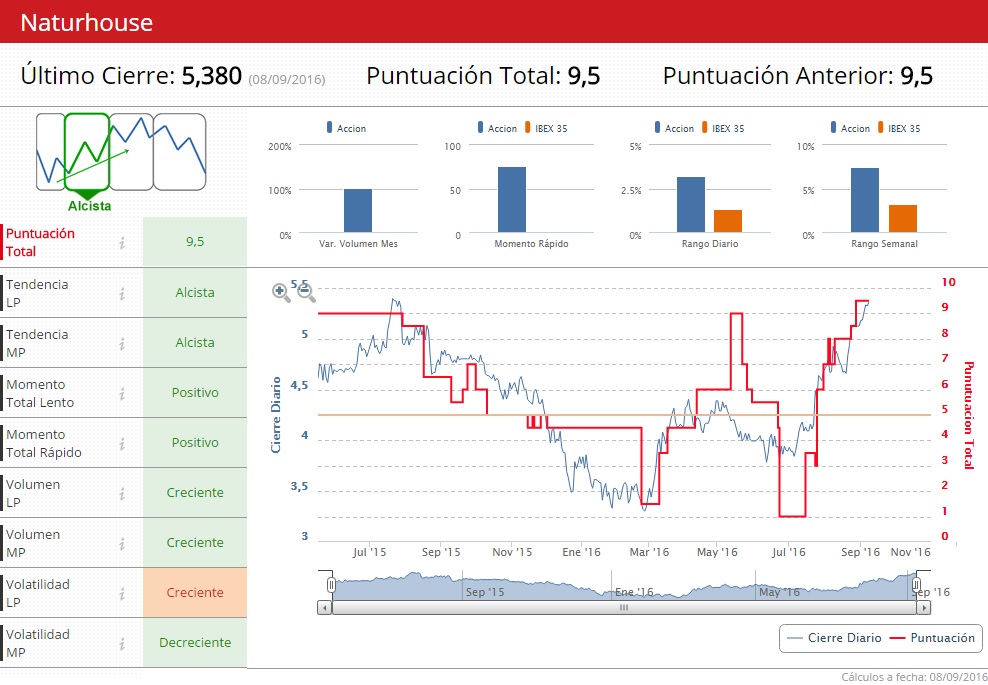Click the Último Cierre value 5,380

click(212, 76)
